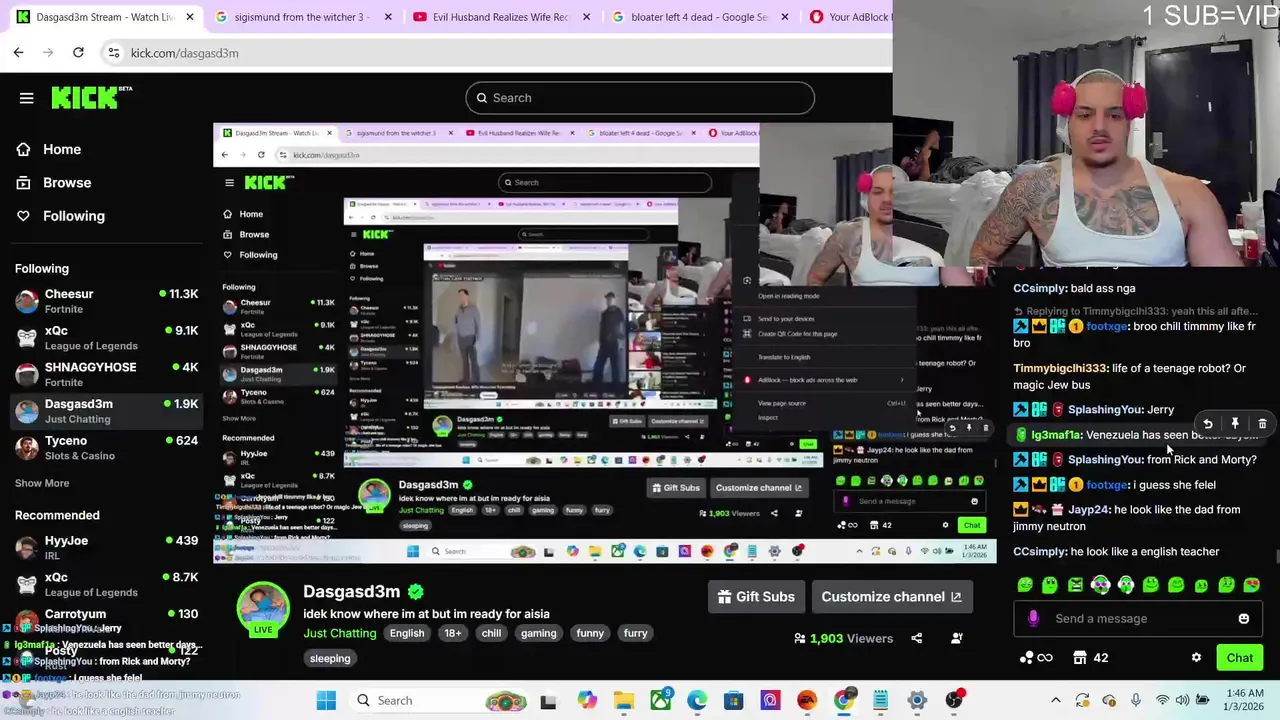Click the English tag
The width and height of the screenshot is (1280, 720).
[407, 633]
